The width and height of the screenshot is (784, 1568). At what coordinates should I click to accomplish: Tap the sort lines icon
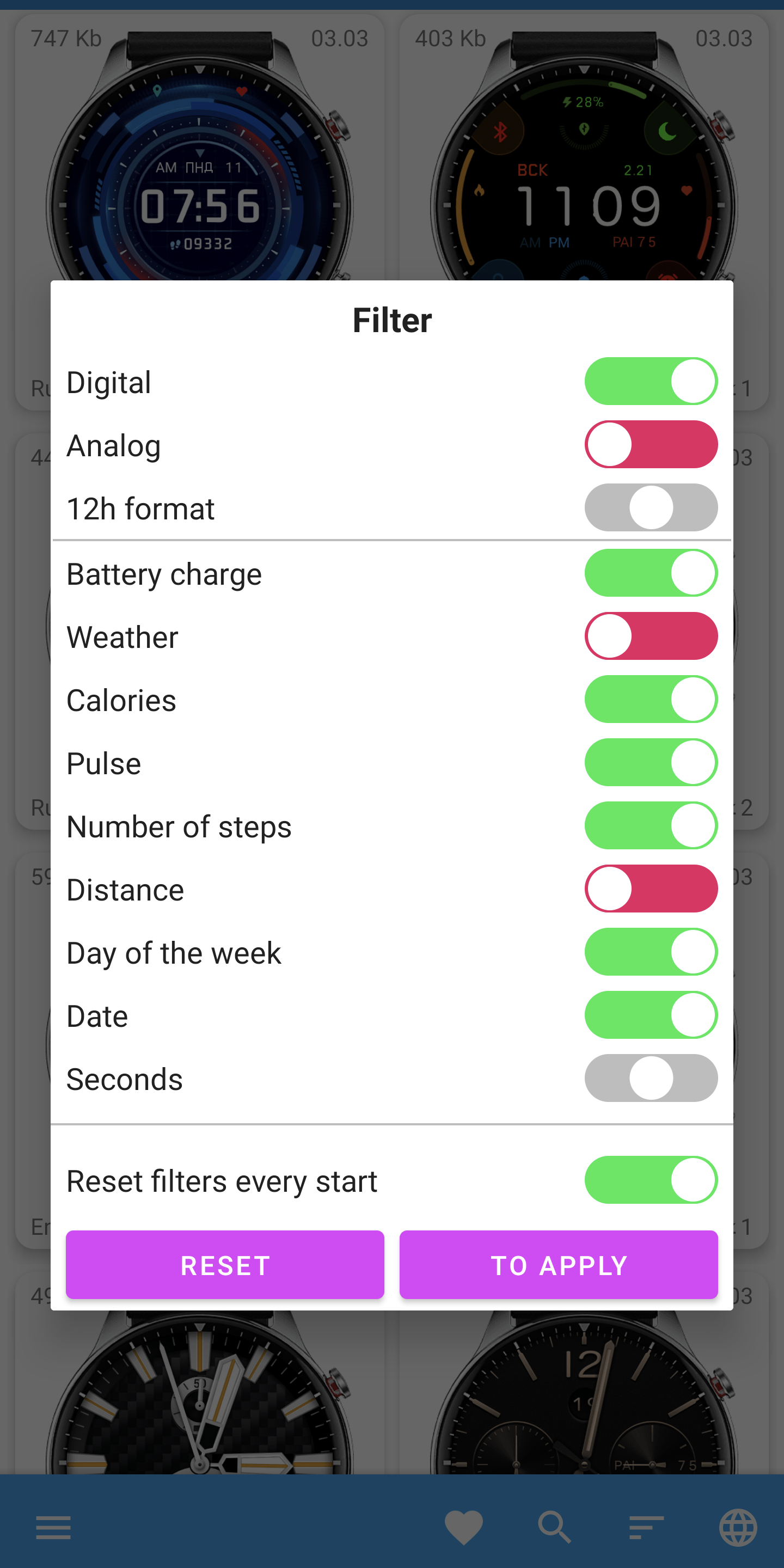(646, 1527)
